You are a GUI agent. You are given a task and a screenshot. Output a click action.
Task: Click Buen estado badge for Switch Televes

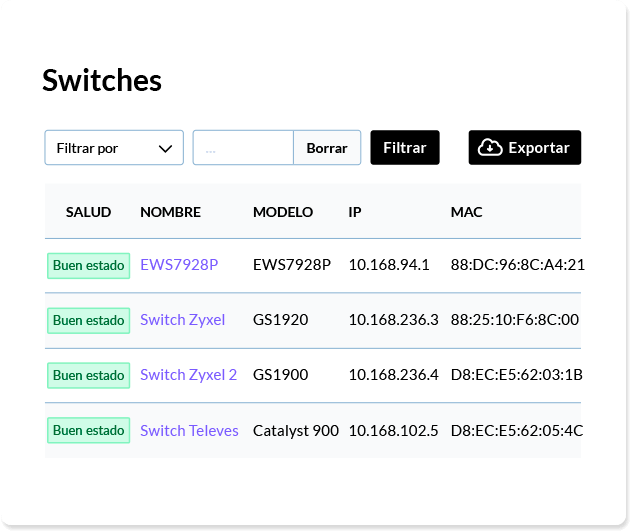[89, 430]
